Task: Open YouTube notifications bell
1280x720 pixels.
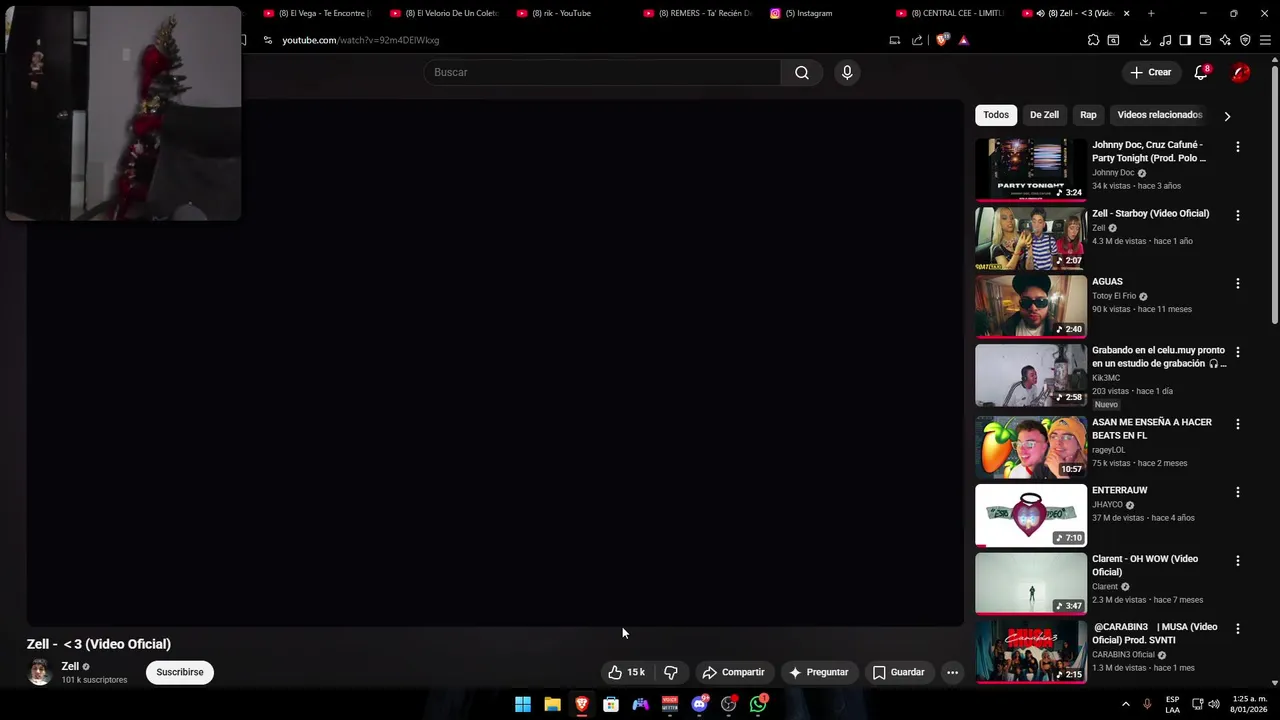Action: click(1201, 72)
